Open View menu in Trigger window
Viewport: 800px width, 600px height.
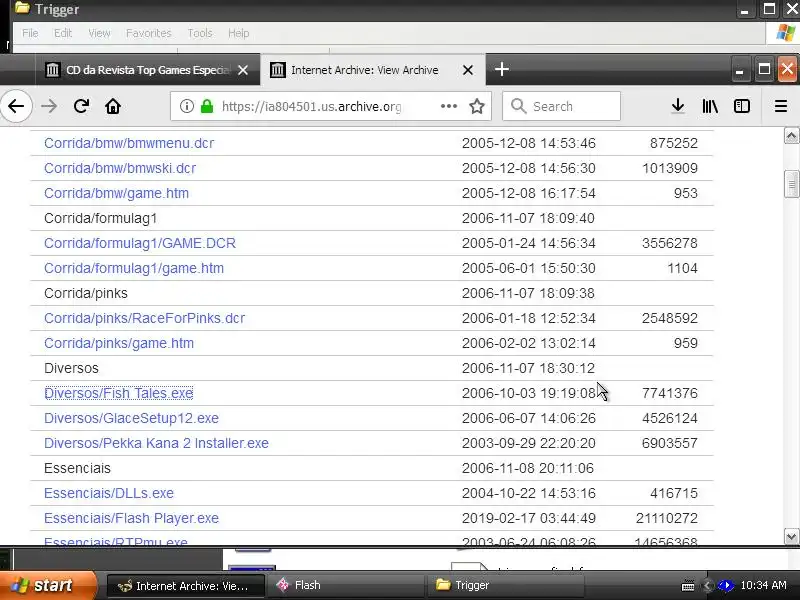coord(99,33)
